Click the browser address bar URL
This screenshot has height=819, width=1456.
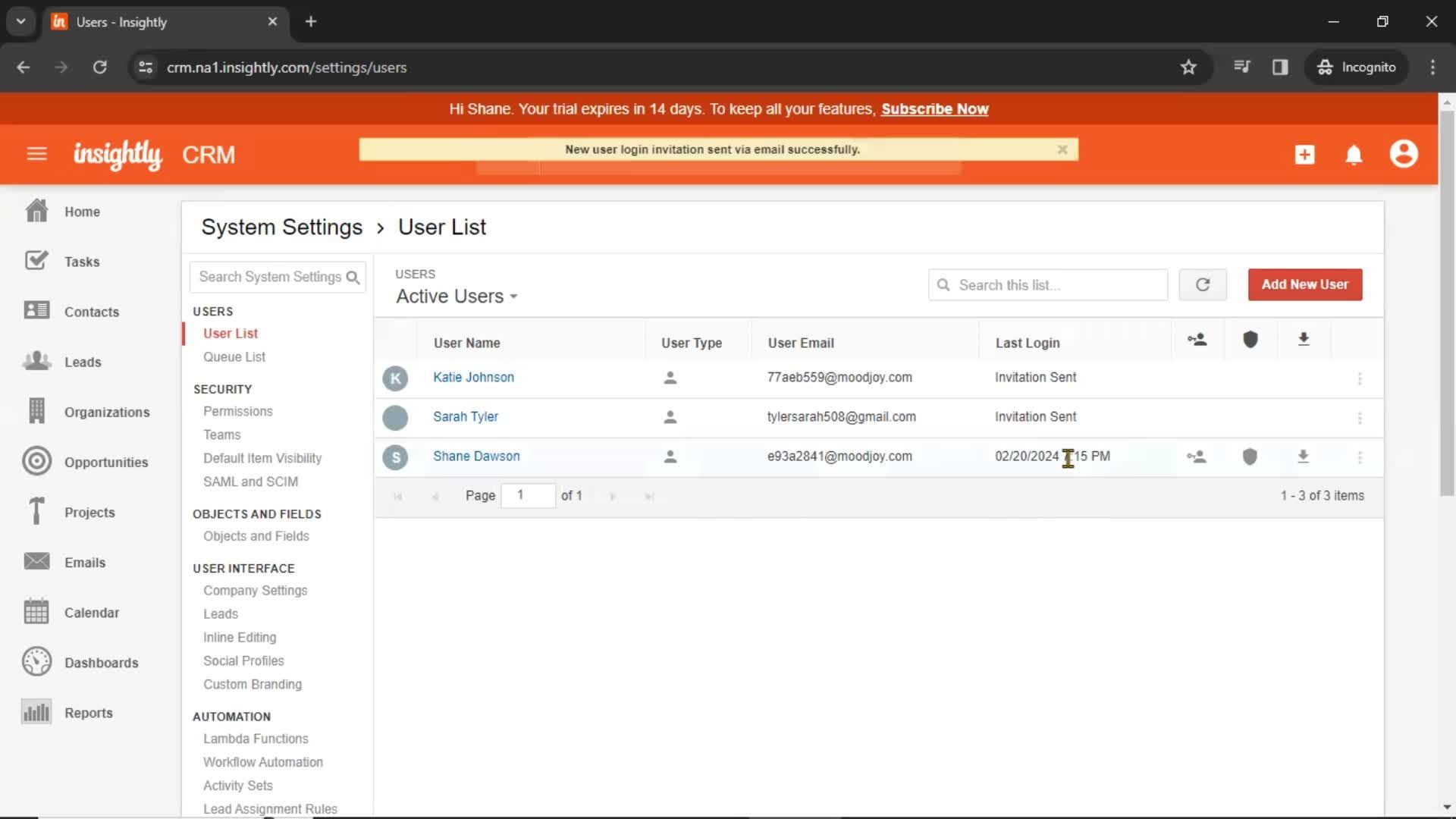tap(287, 67)
